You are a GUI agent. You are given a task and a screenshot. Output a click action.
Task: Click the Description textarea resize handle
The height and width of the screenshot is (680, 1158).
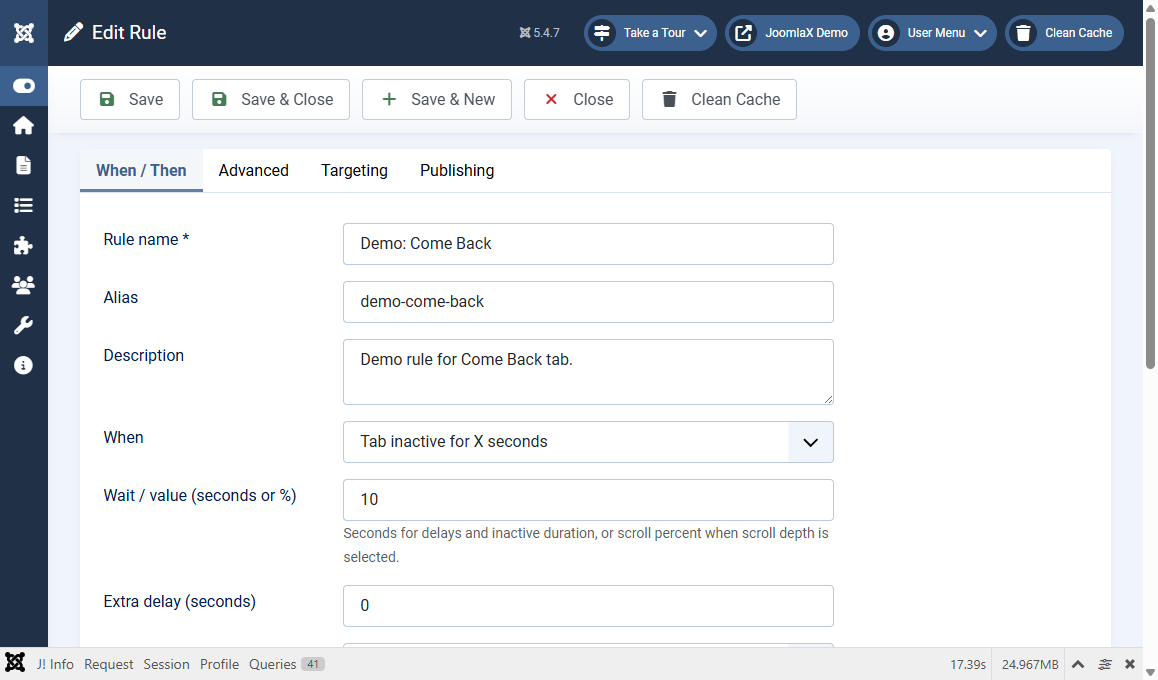828,399
